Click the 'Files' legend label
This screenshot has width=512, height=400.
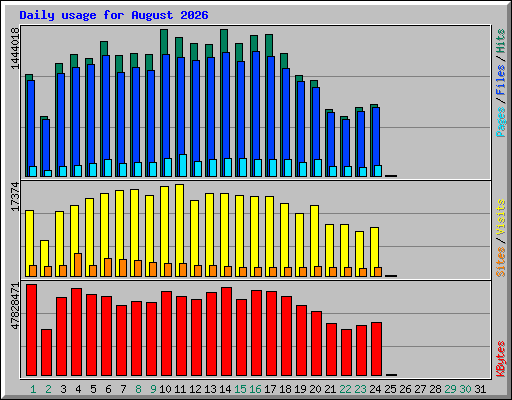click(500, 79)
